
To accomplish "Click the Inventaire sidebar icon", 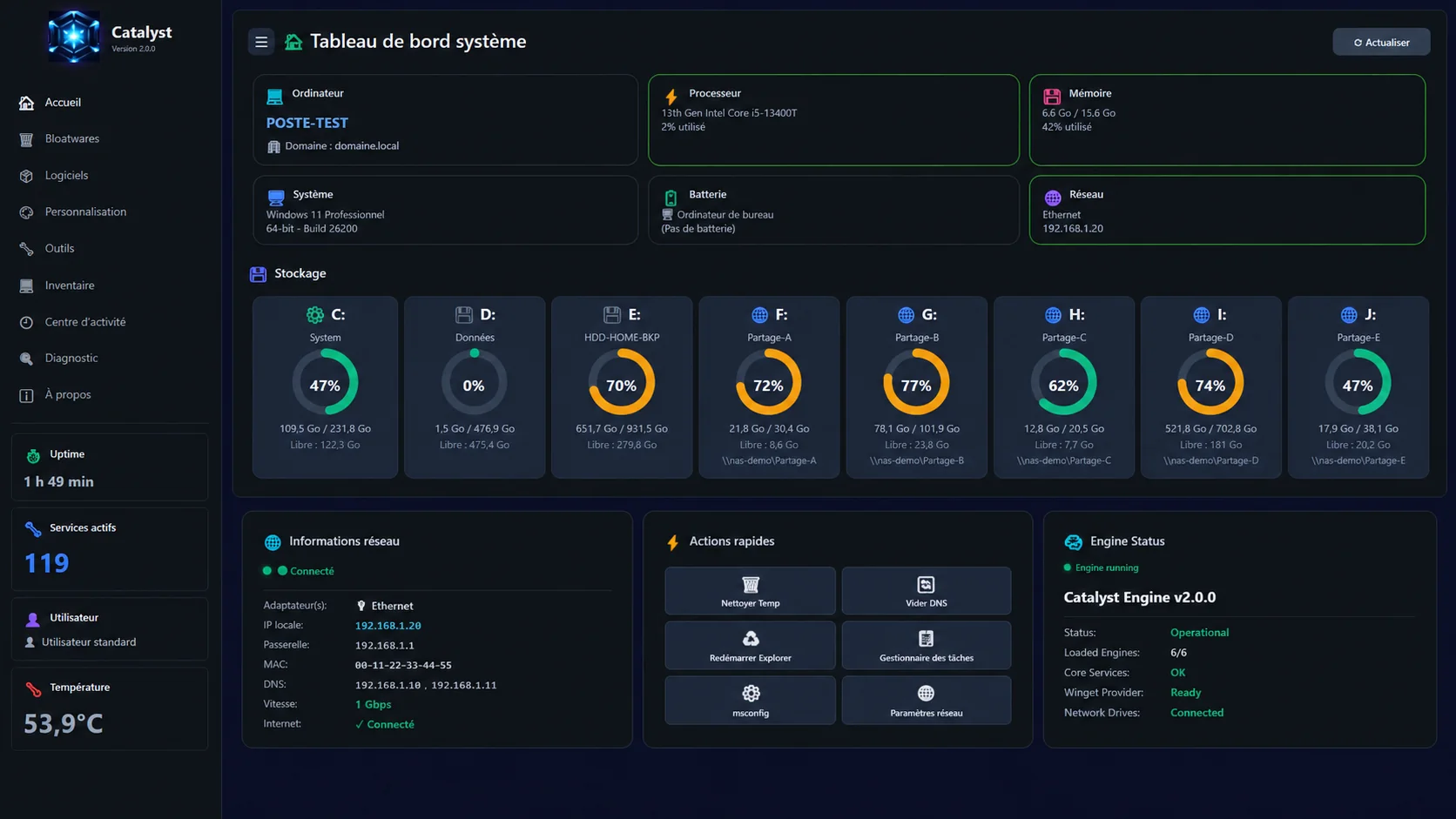I will click(26, 285).
